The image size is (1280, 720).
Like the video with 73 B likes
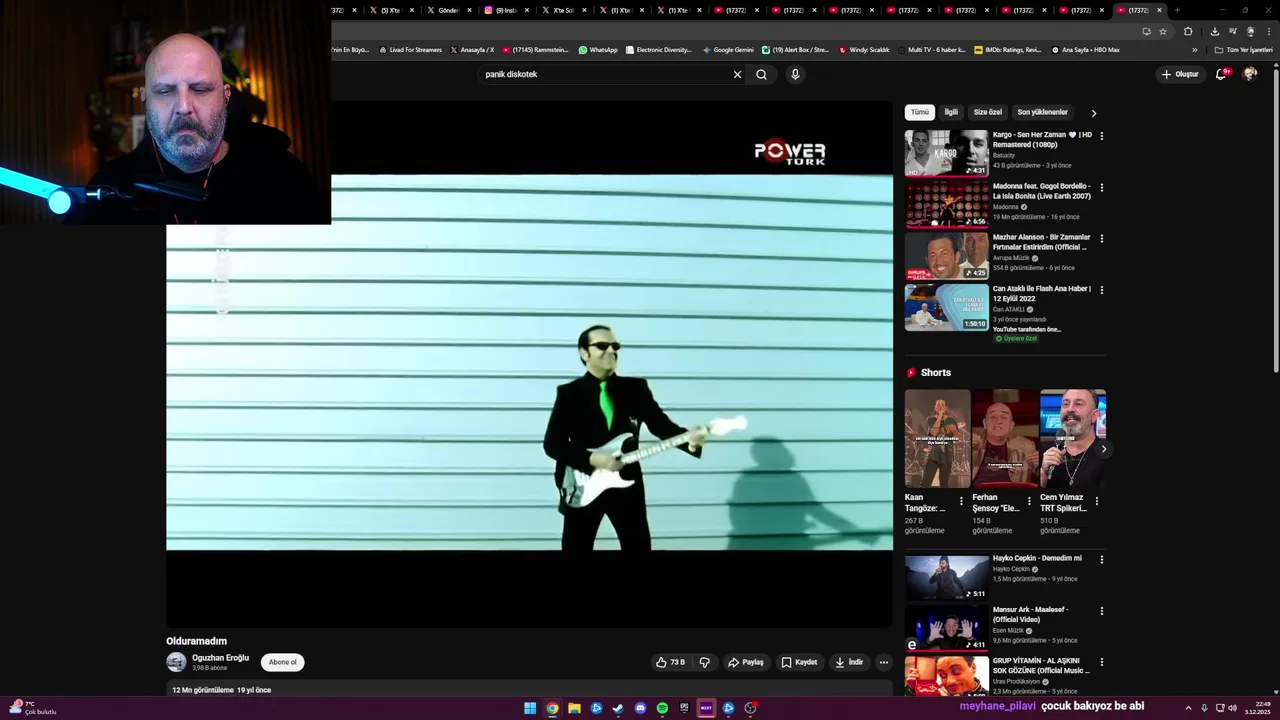670,662
